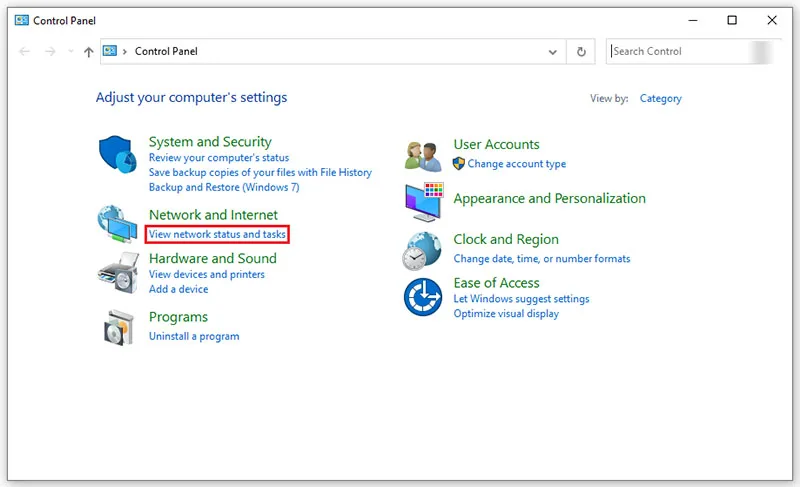
Task: Click the Control Panel breadcrumb in address bar
Action: [166, 52]
